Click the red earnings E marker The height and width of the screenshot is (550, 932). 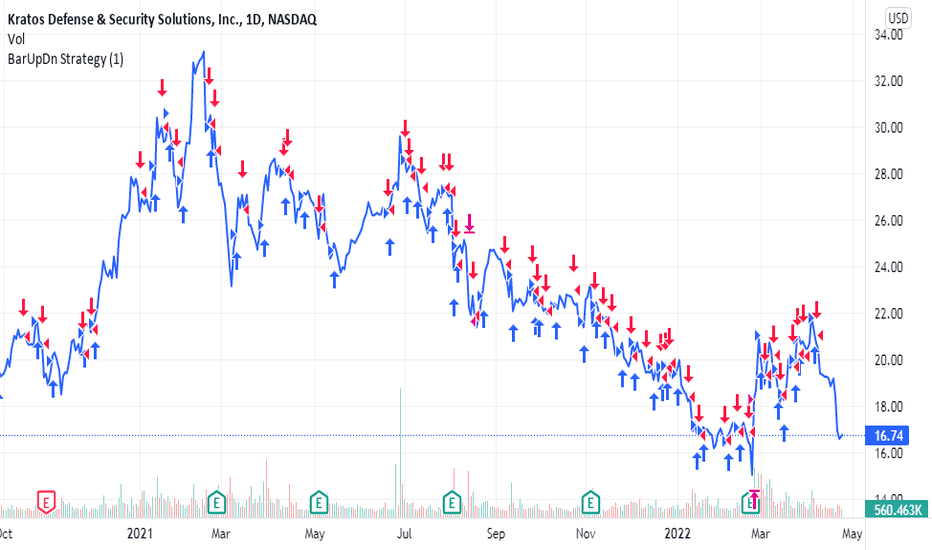tap(46, 502)
